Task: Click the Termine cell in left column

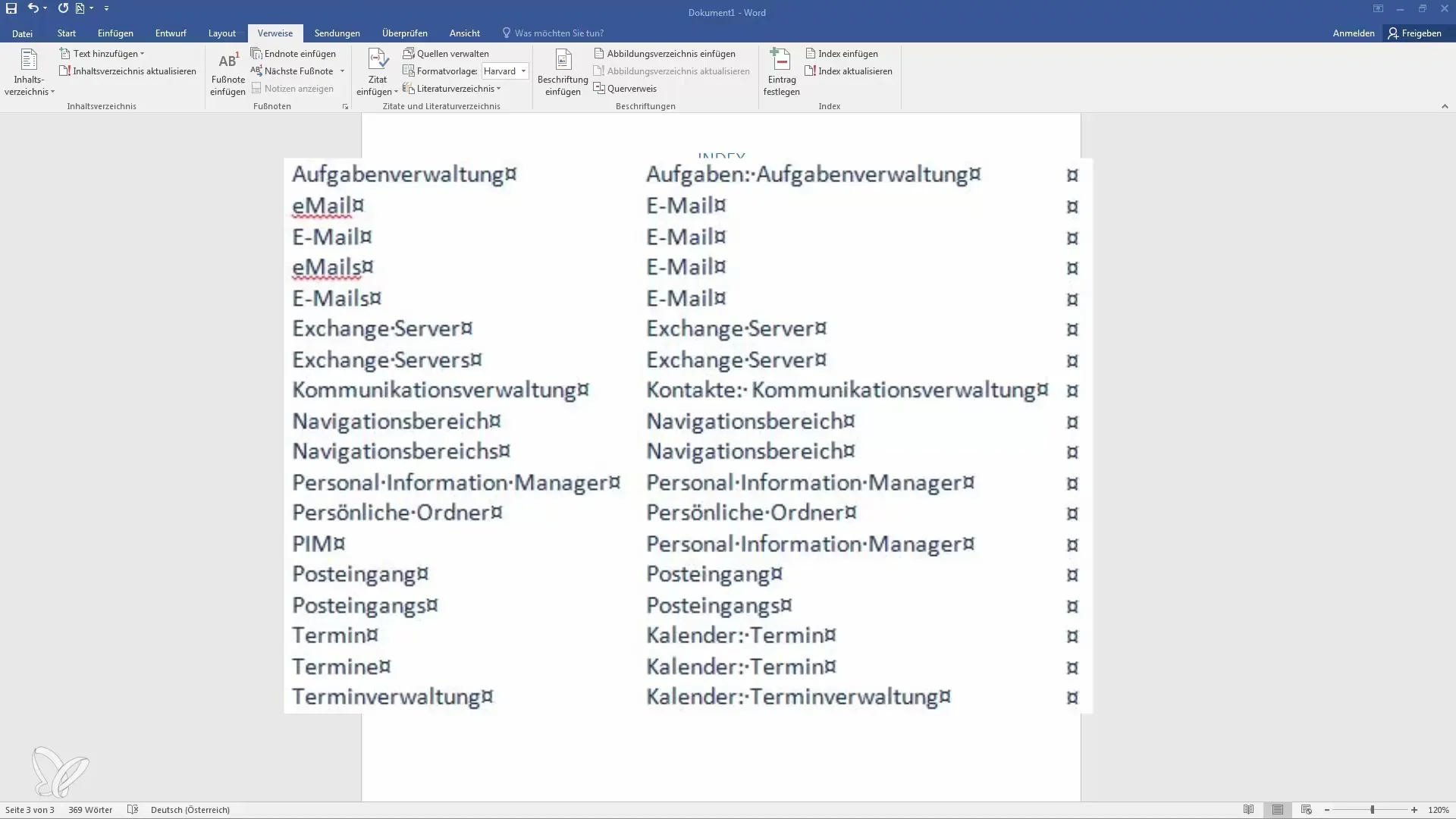Action: coord(341,667)
